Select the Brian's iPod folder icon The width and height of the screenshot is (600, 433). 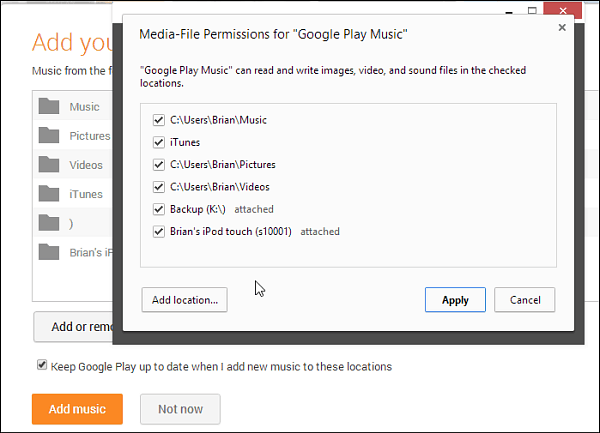tap(49, 252)
